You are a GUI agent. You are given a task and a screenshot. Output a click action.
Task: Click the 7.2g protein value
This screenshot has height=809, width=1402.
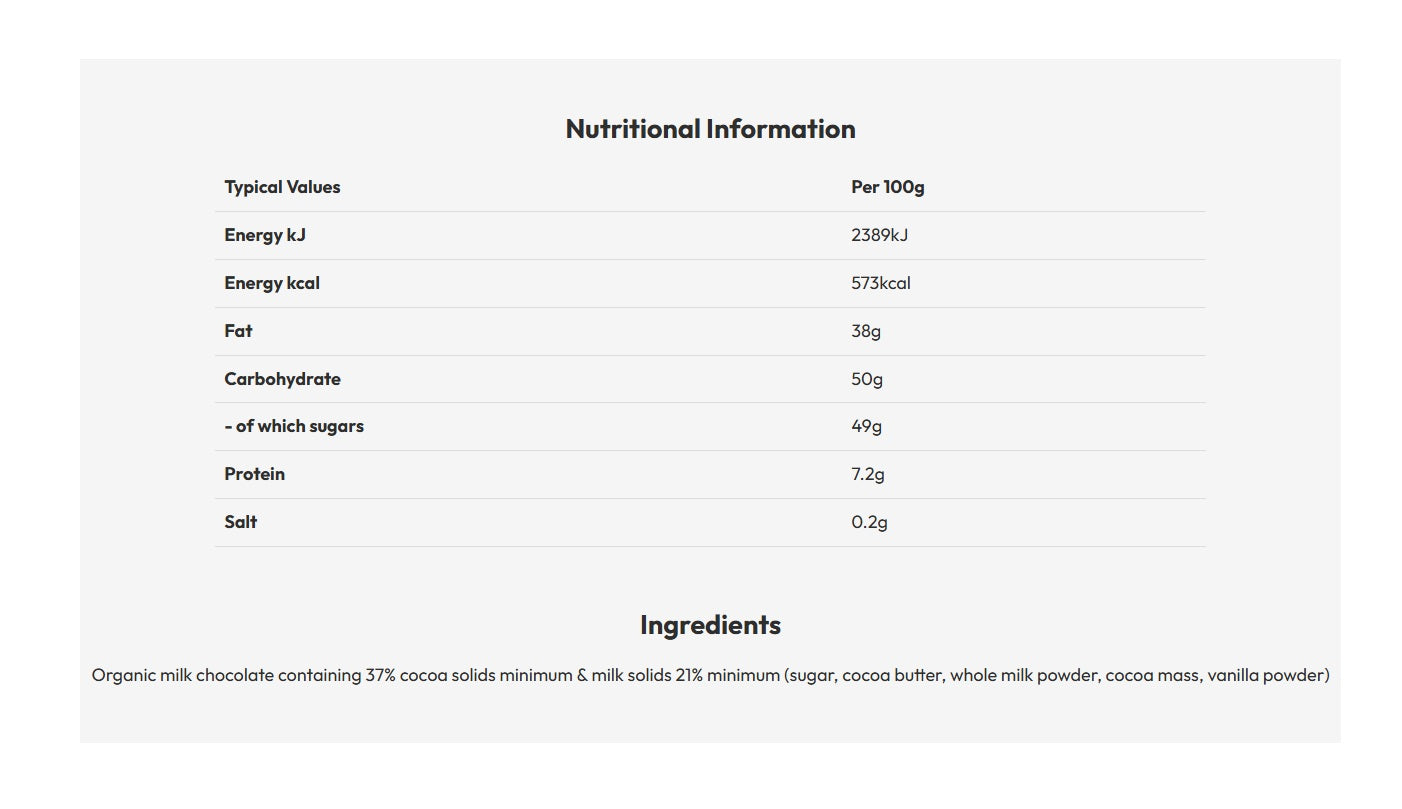coord(868,474)
